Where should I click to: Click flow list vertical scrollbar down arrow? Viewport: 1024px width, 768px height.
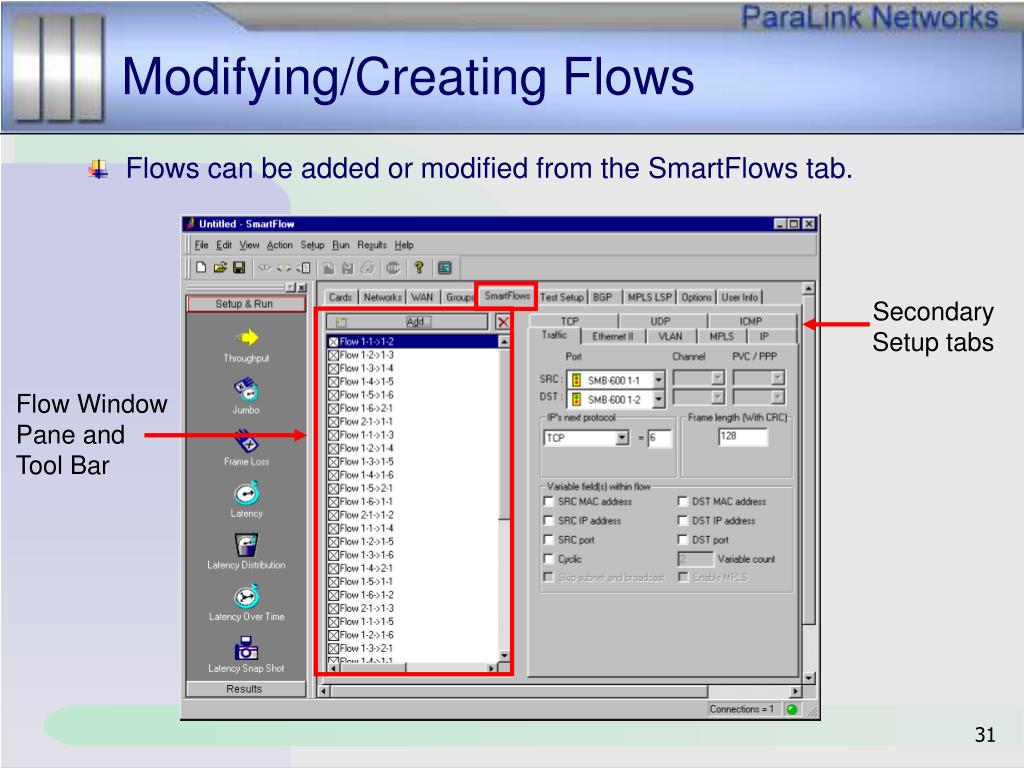(x=504, y=656)
